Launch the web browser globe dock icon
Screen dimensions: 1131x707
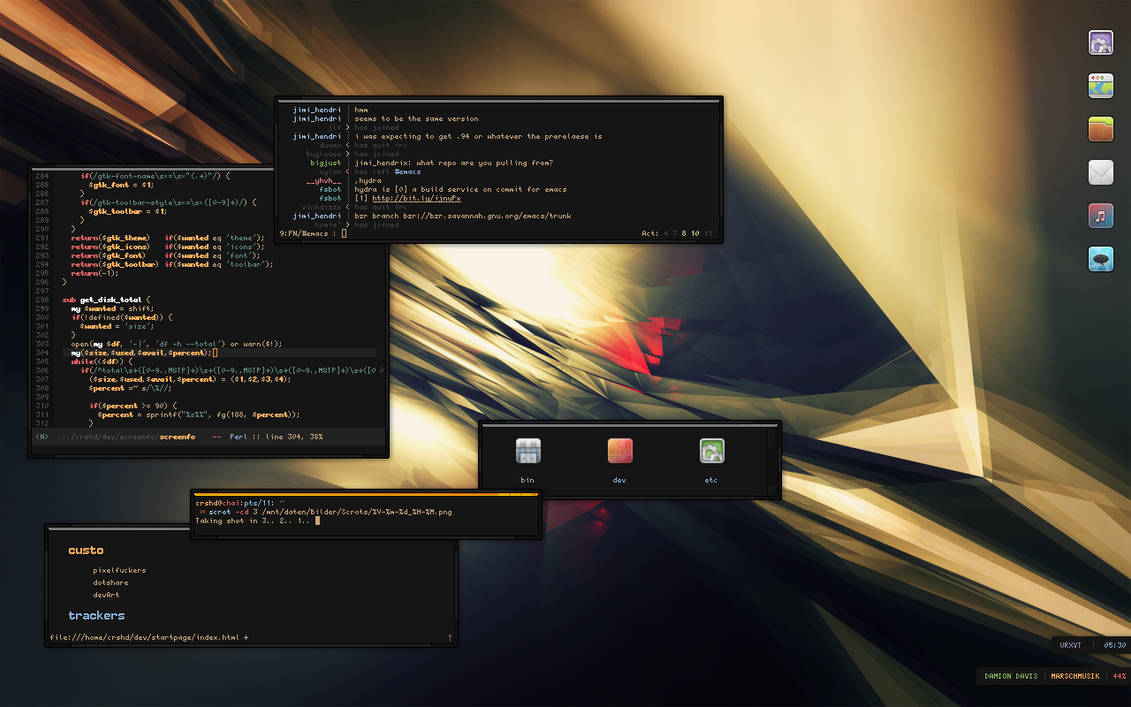(1101, 86)
